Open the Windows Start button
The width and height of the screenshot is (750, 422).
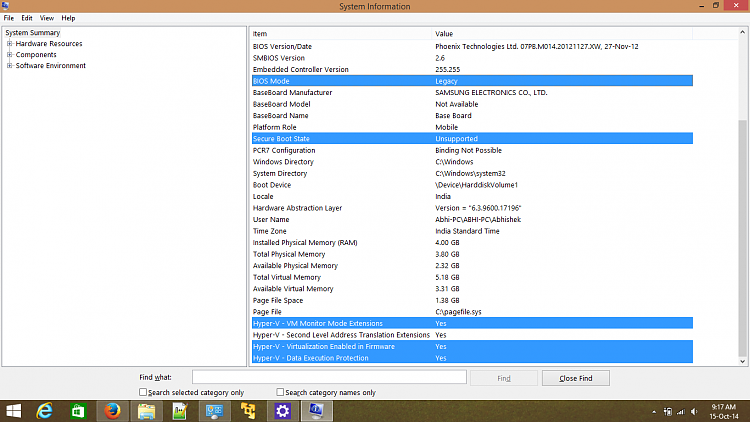coord(13,411)
